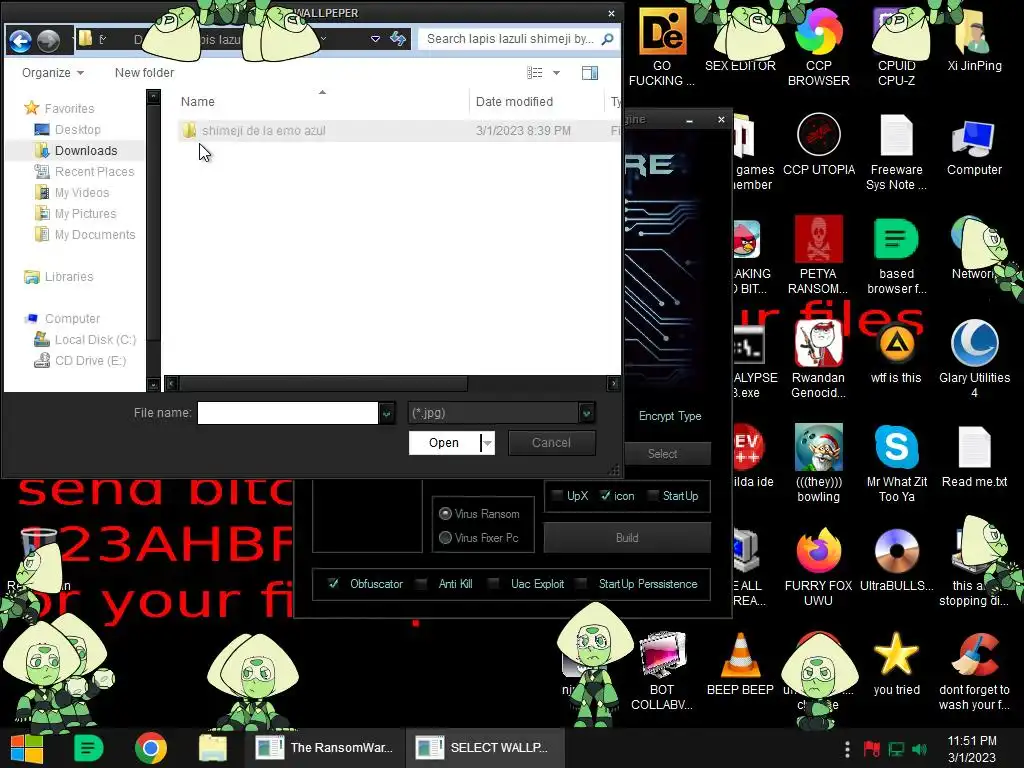Open File name history dropdown

(387, 413)
